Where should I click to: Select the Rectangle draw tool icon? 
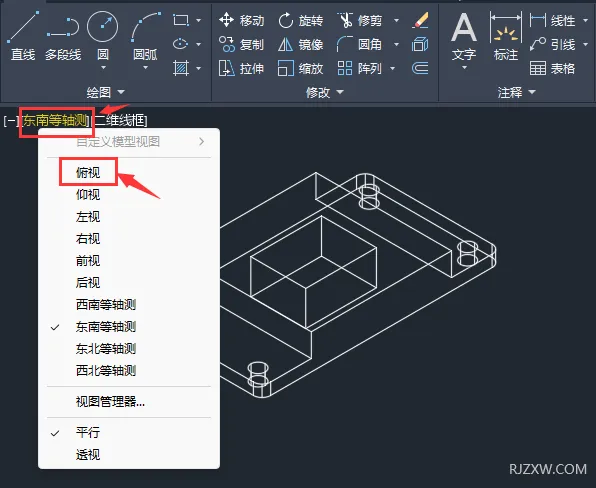pos(181,20)
